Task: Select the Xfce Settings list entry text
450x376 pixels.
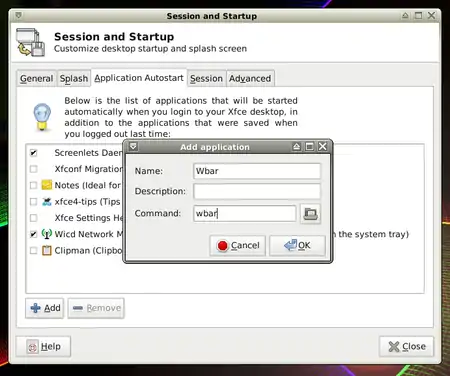Action: 89,218
